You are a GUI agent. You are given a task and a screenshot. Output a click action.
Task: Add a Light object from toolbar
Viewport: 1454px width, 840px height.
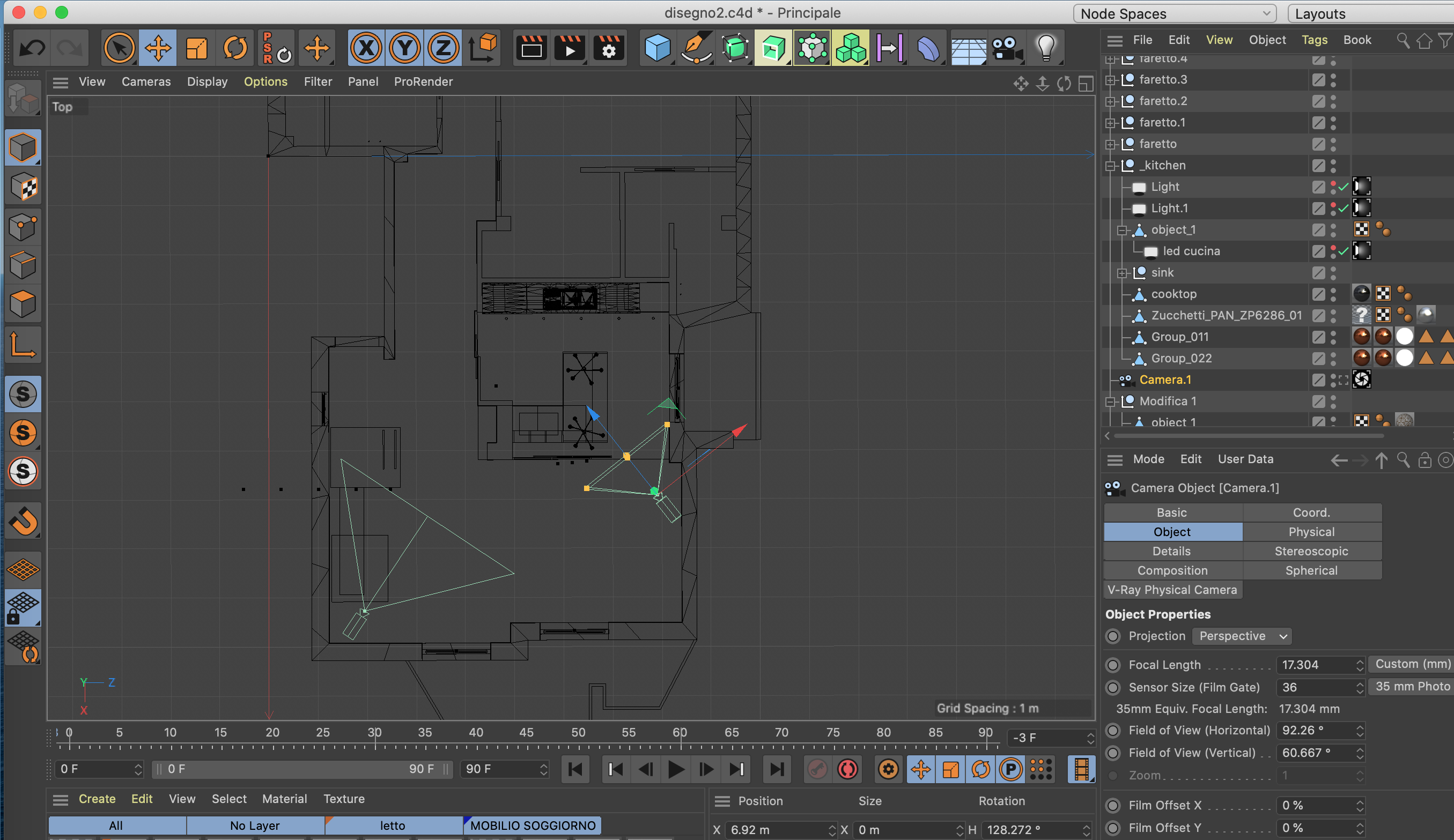pos(1045,48)
